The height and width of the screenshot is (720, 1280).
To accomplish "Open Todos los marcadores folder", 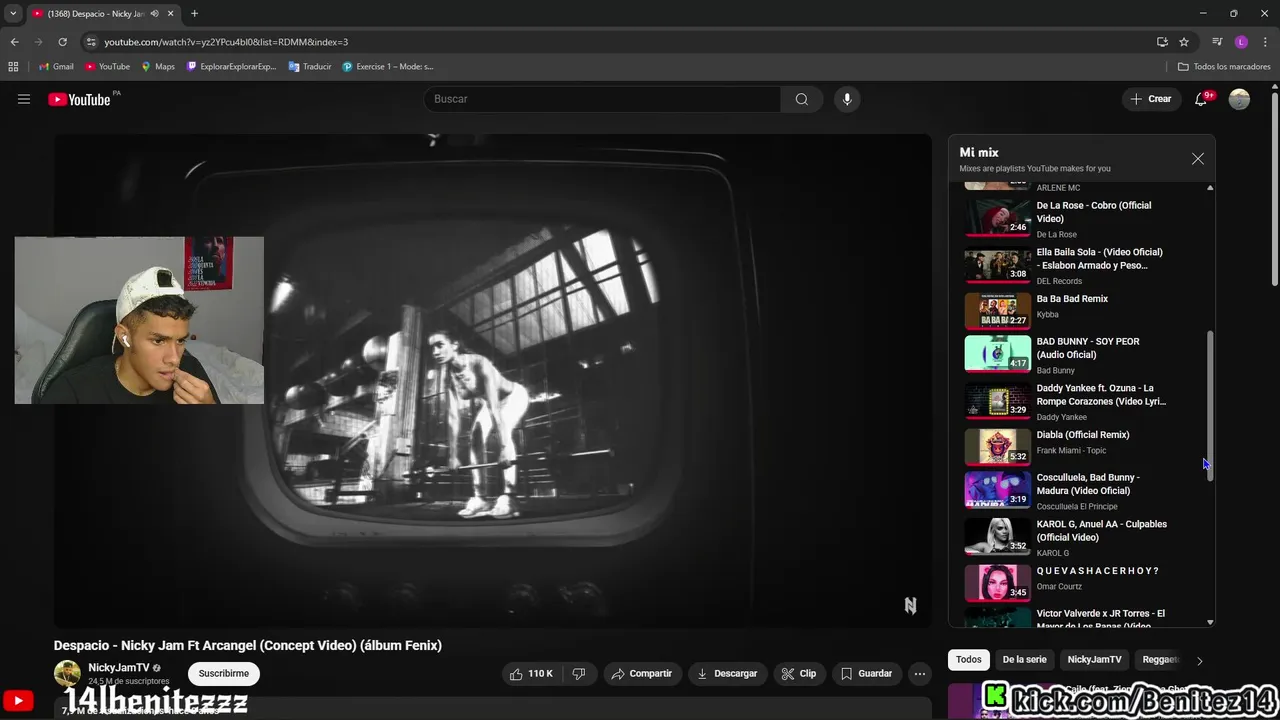I will click(x=1224, y=67).
